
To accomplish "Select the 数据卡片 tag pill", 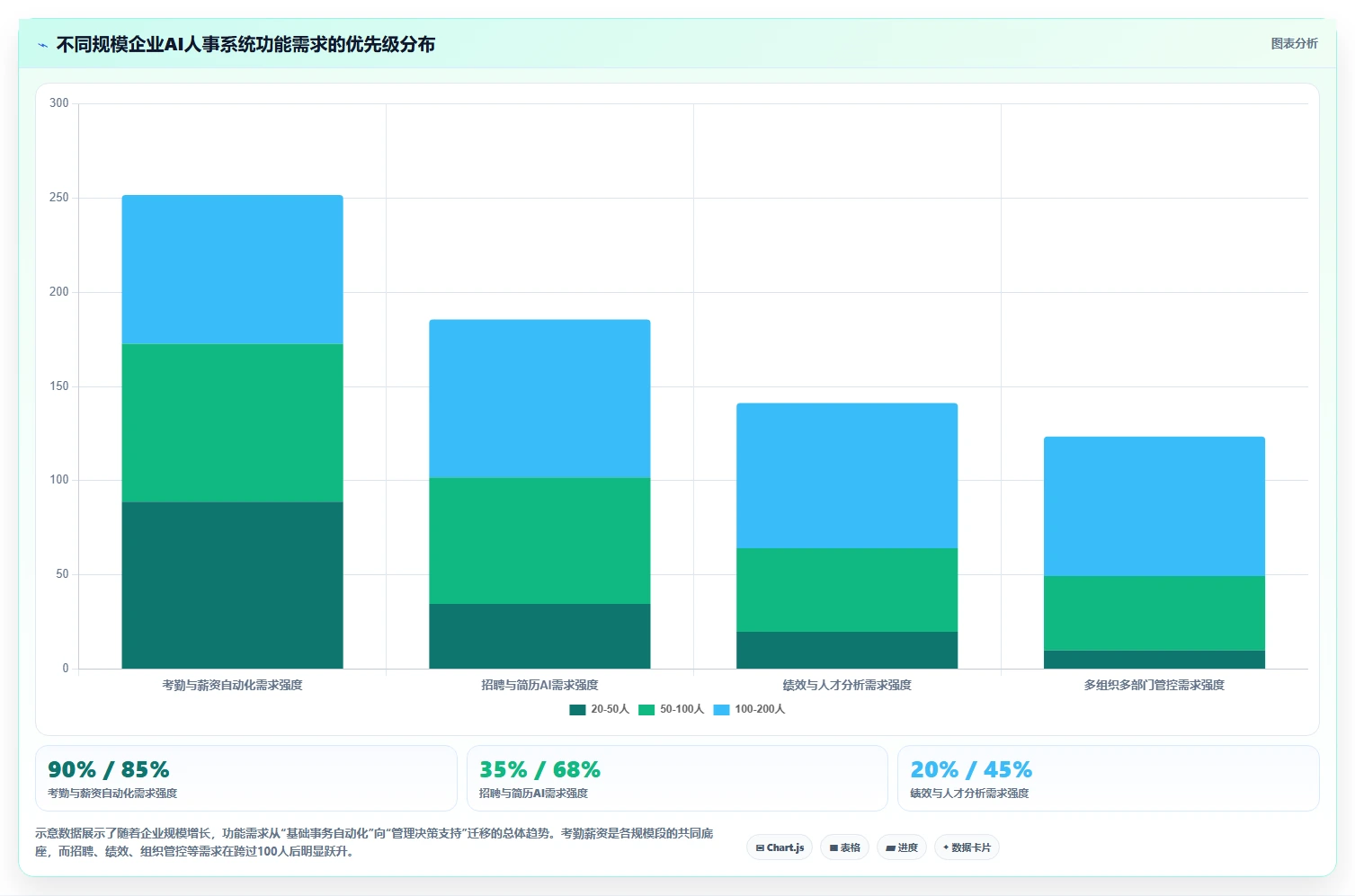I will click(967, 847).
